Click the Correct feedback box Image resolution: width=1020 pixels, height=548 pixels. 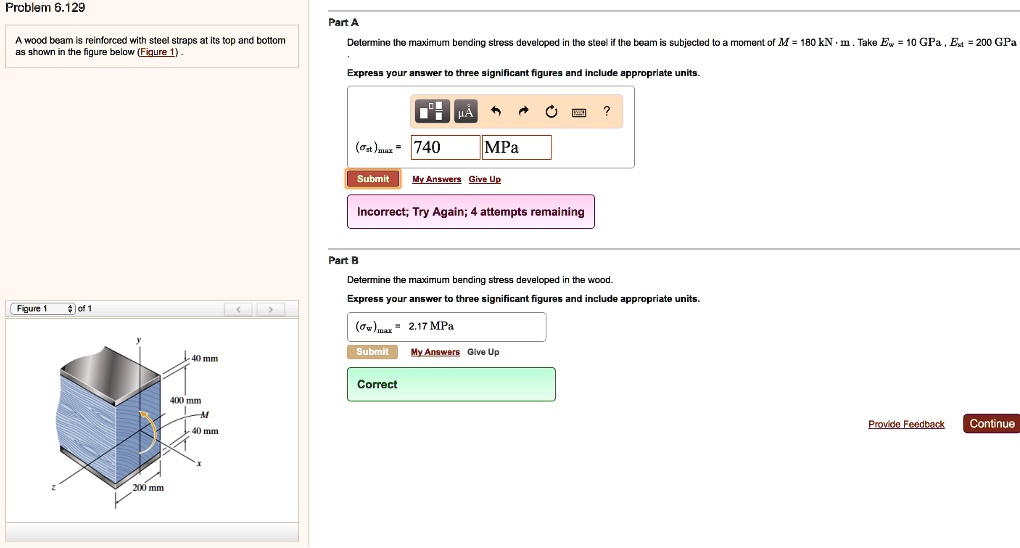click(x=451, y=384)
